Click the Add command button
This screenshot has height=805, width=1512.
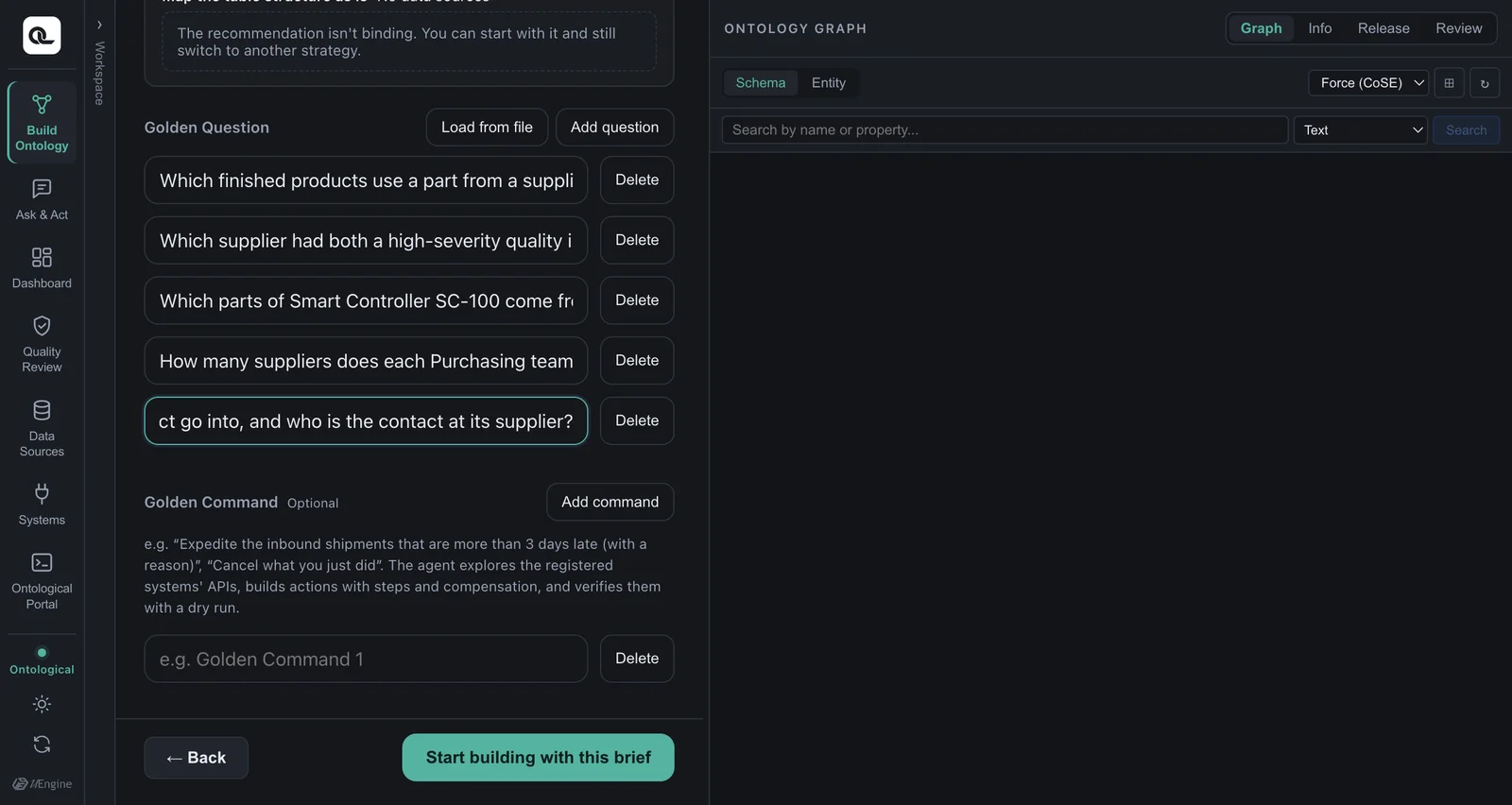pyautogui.click(x=610, y=502)
